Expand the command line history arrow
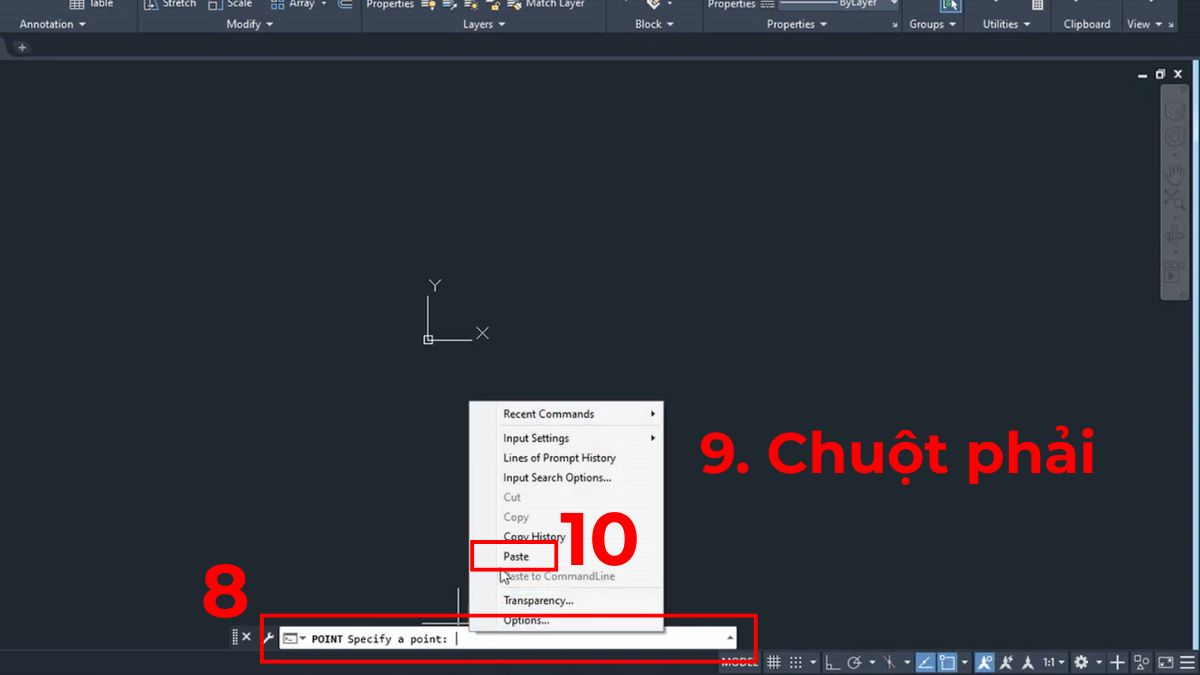 [730, 636]
